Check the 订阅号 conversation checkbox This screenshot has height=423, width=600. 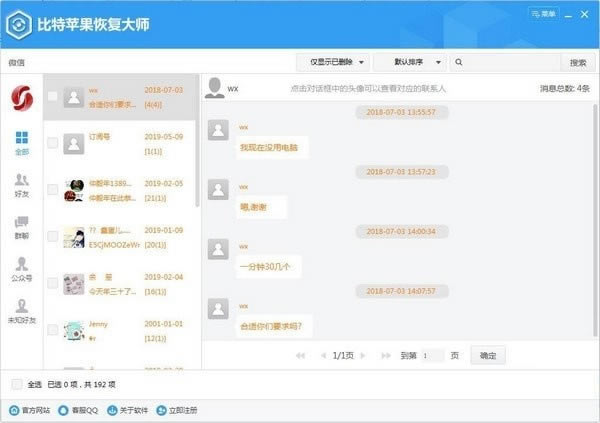click(52, 143)
